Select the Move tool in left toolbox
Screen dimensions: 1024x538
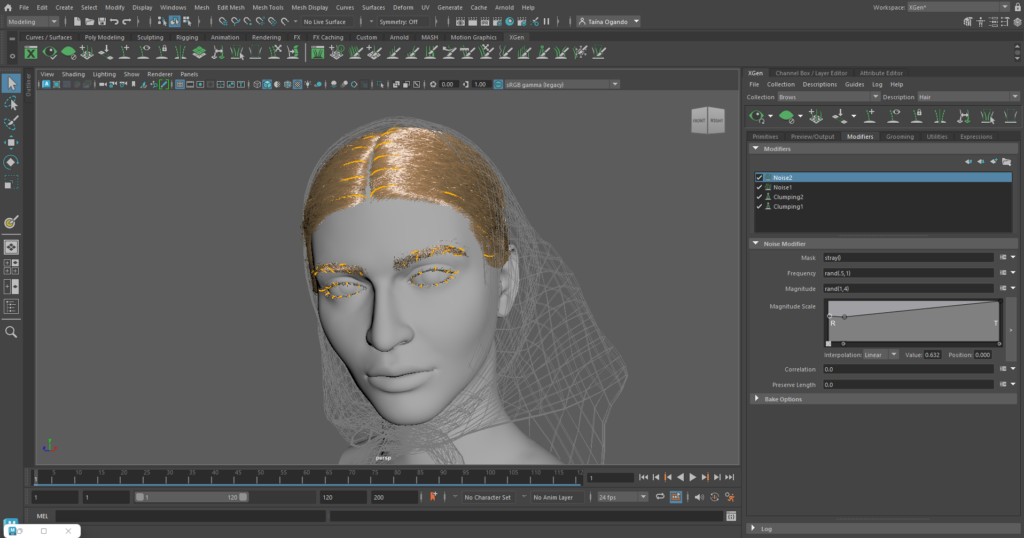click(11, 142)
